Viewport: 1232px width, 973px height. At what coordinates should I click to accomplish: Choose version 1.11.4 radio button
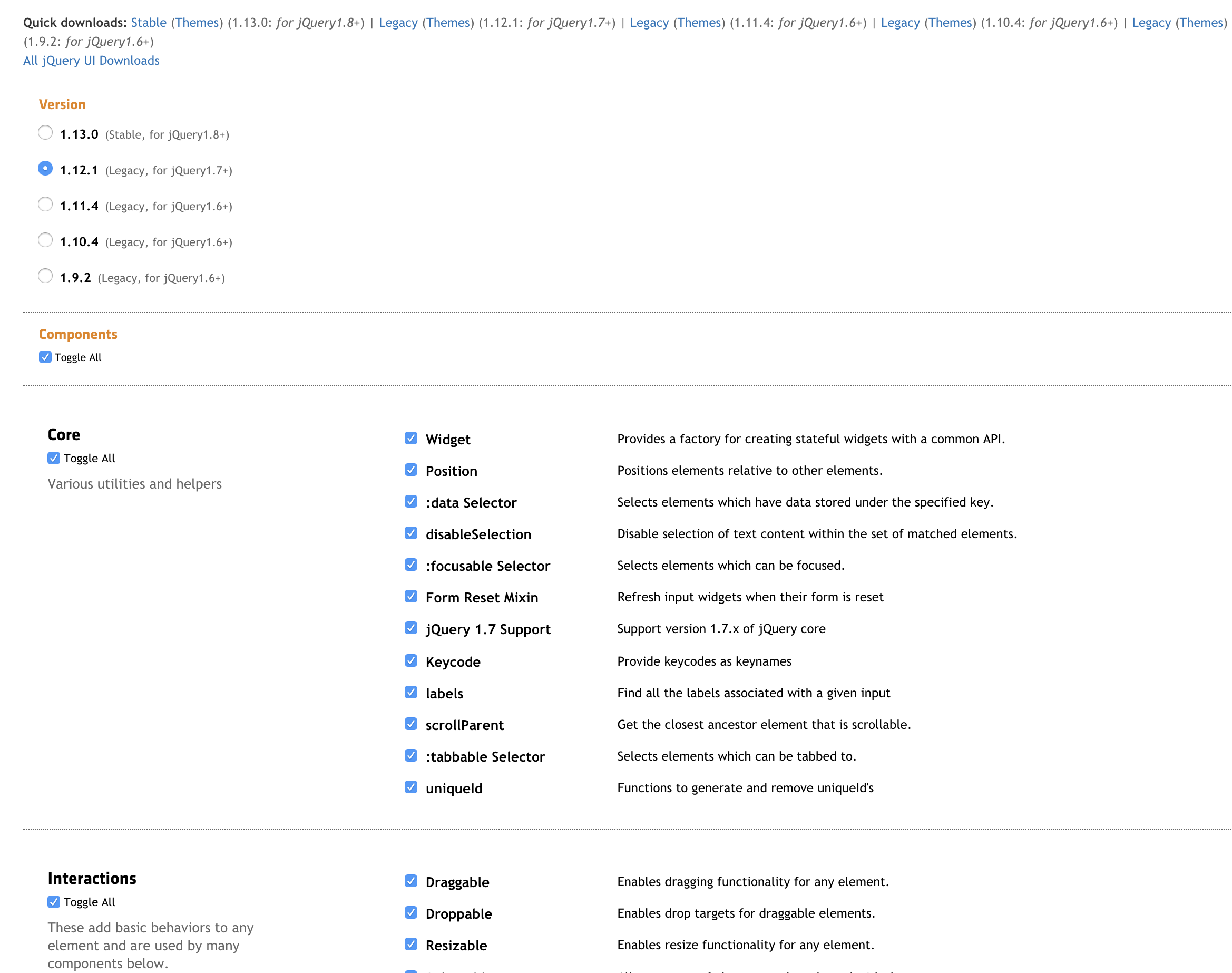coord(45,205)
